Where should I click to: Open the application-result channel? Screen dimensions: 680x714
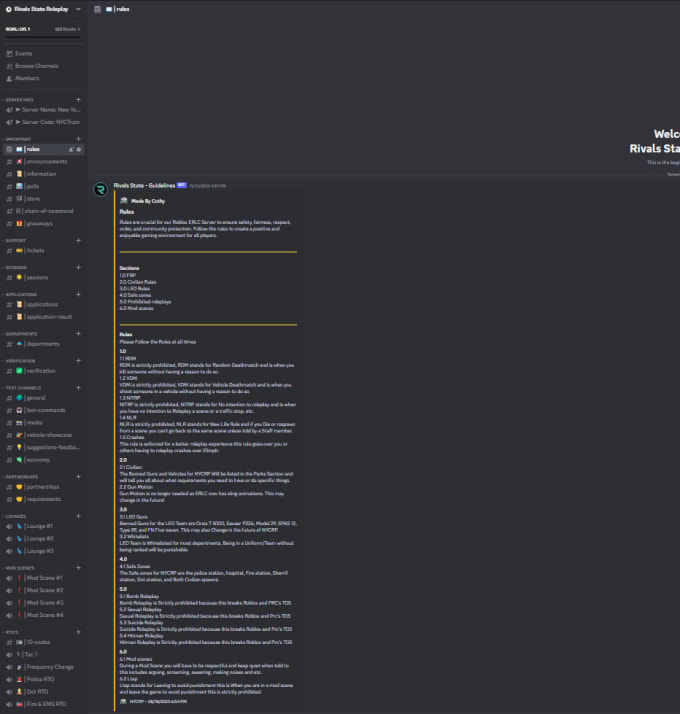tap(43, 317)
